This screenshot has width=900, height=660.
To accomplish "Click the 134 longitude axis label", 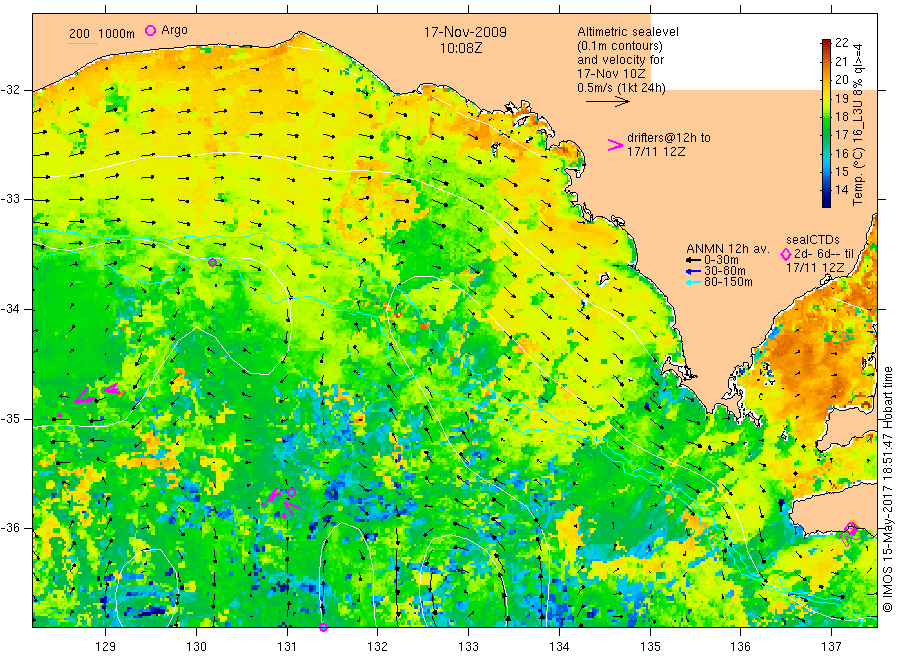I will pos(559,647).
